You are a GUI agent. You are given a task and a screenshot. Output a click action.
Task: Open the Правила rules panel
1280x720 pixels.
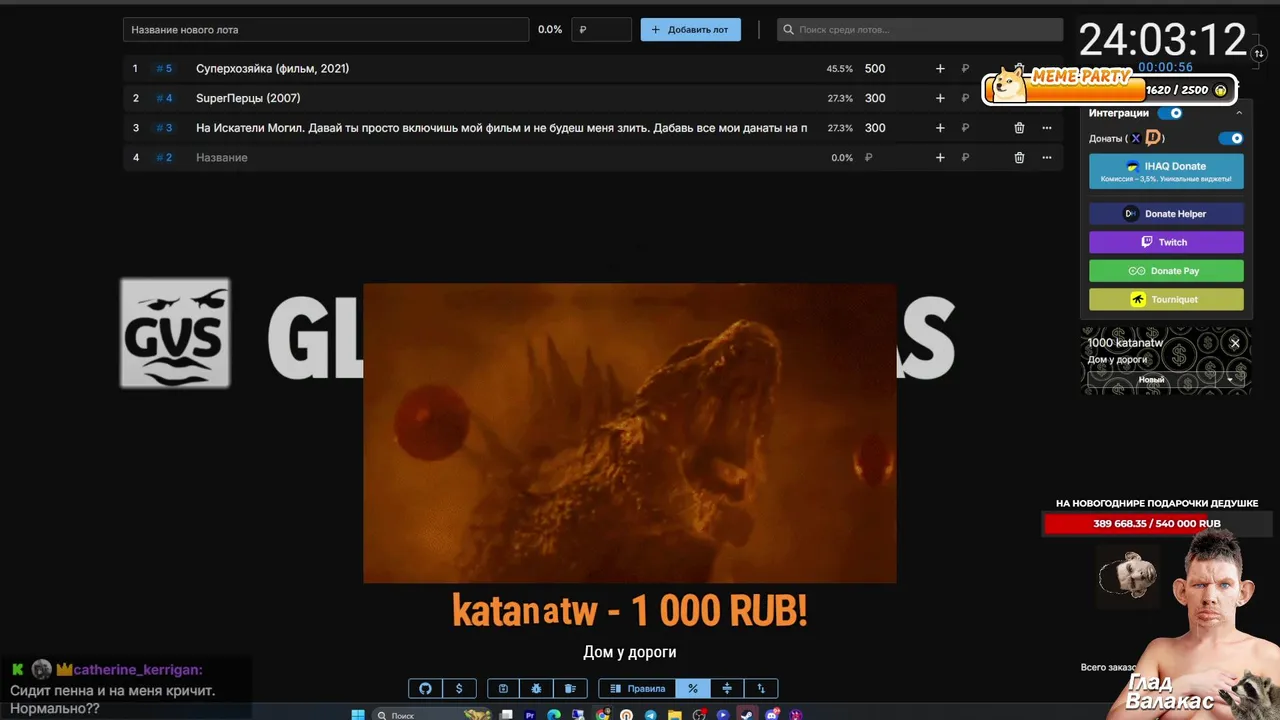637,688
